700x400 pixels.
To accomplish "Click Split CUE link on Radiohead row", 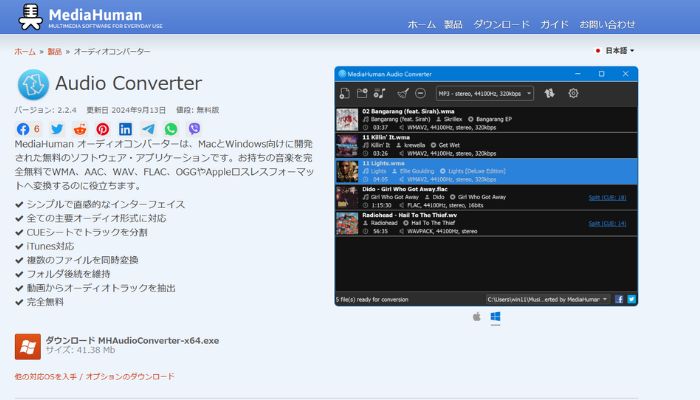I will [x=607, y=223].
